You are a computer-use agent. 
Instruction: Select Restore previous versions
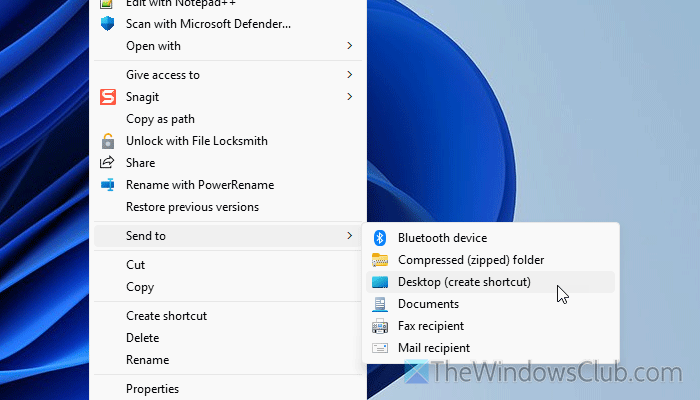tap(192, 207)
